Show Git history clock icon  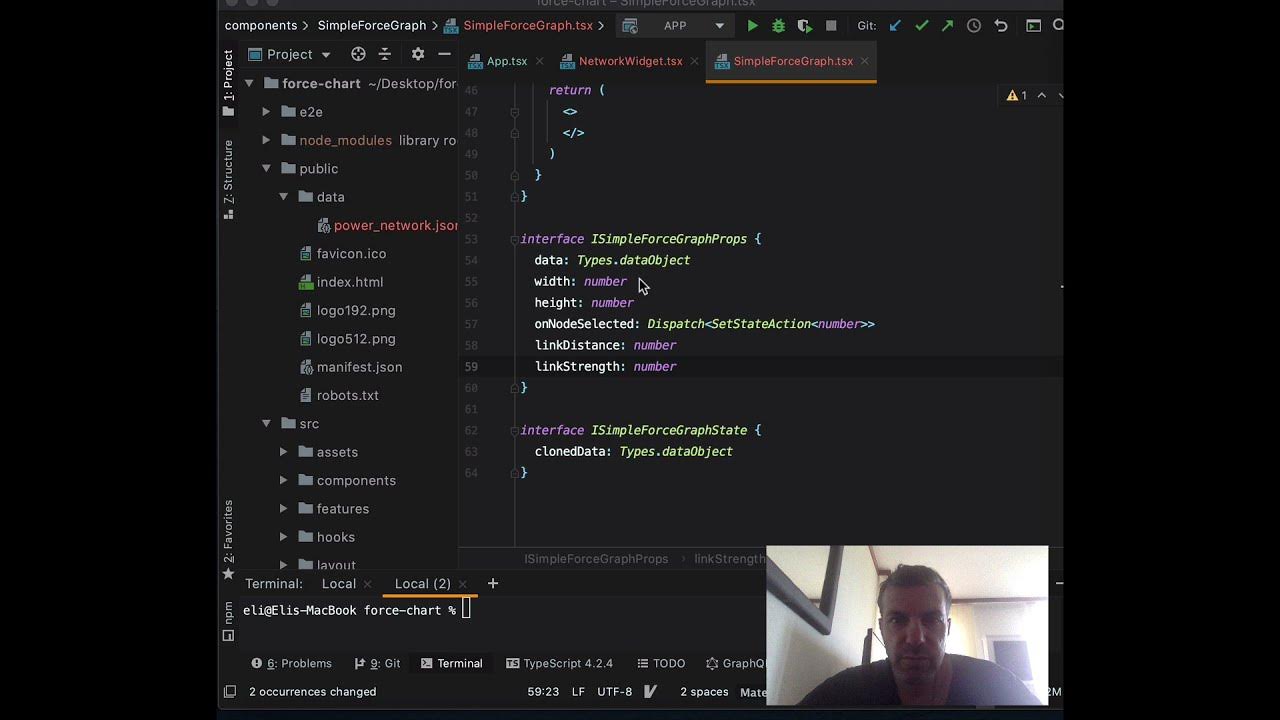point(974,26)
